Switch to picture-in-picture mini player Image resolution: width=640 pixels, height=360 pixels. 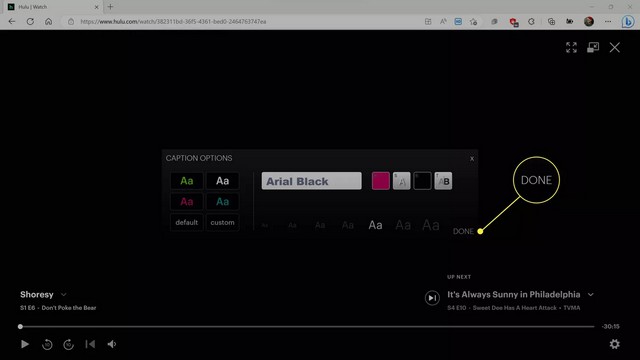[593, 47]
